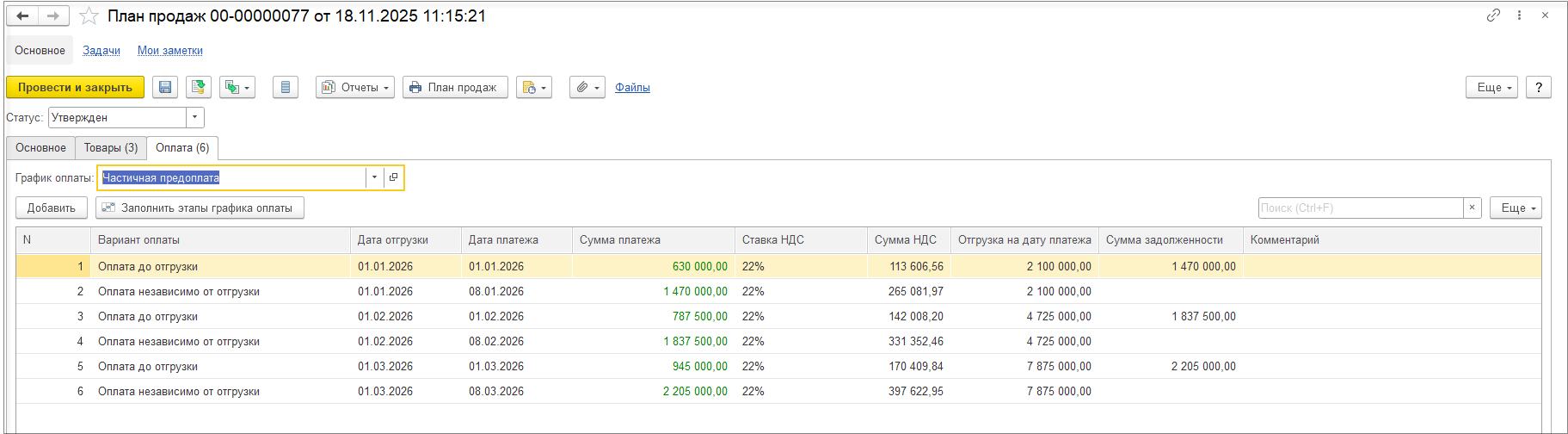Open the Отчеты dropdown menu
This screenshot has width=1568, height=434.
tap(355, 87)
